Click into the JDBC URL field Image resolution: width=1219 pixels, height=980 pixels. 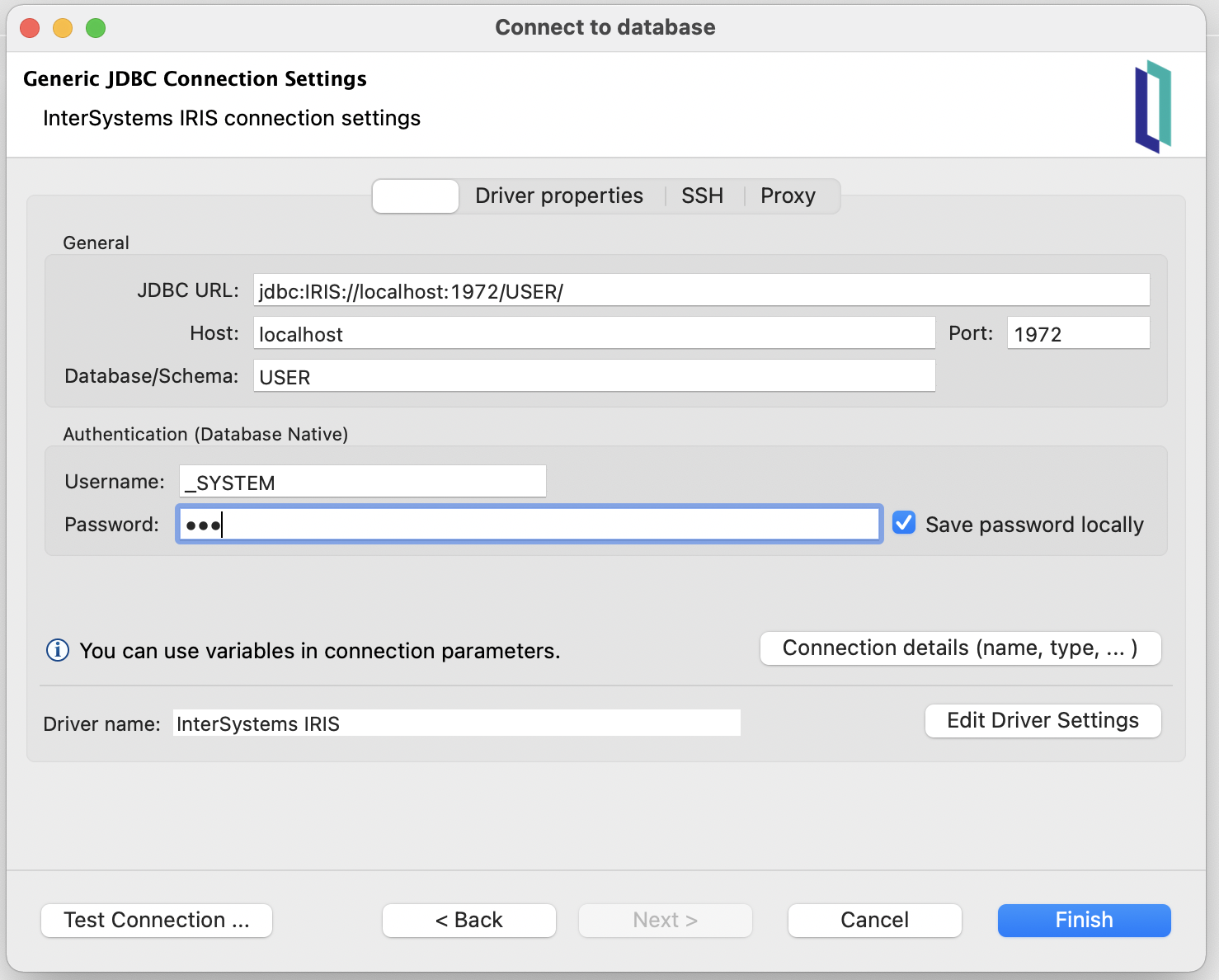701,290
